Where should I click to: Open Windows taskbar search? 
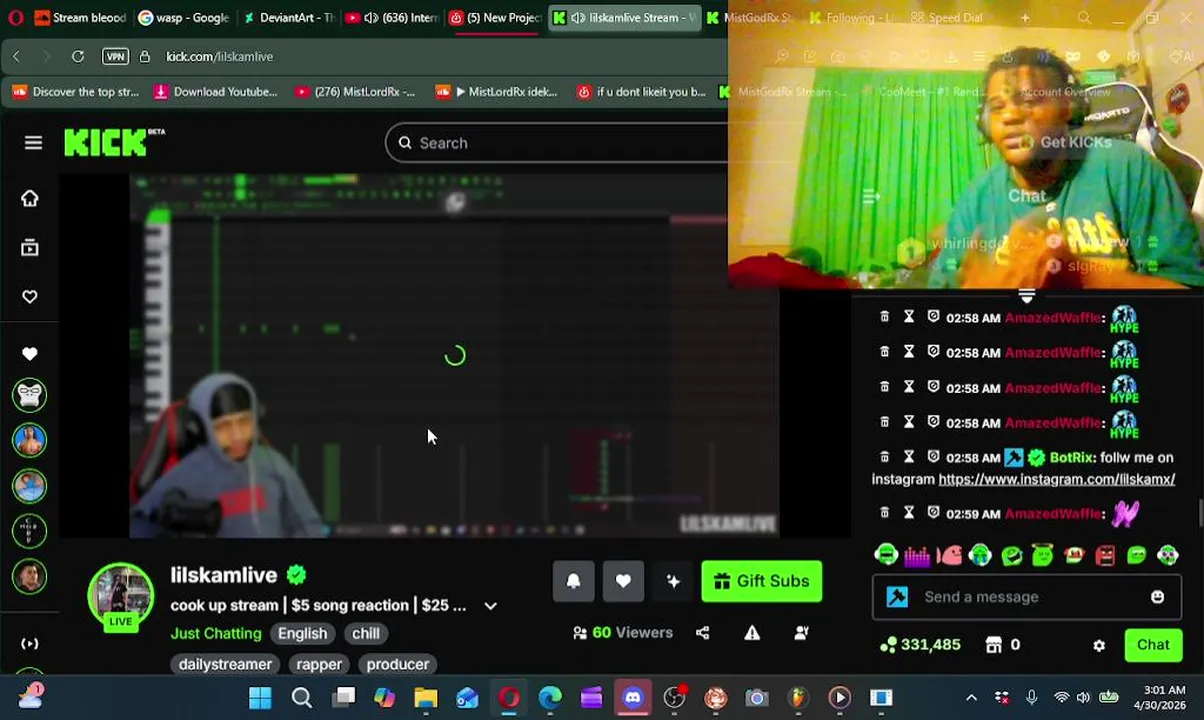[x=302, y=697]
